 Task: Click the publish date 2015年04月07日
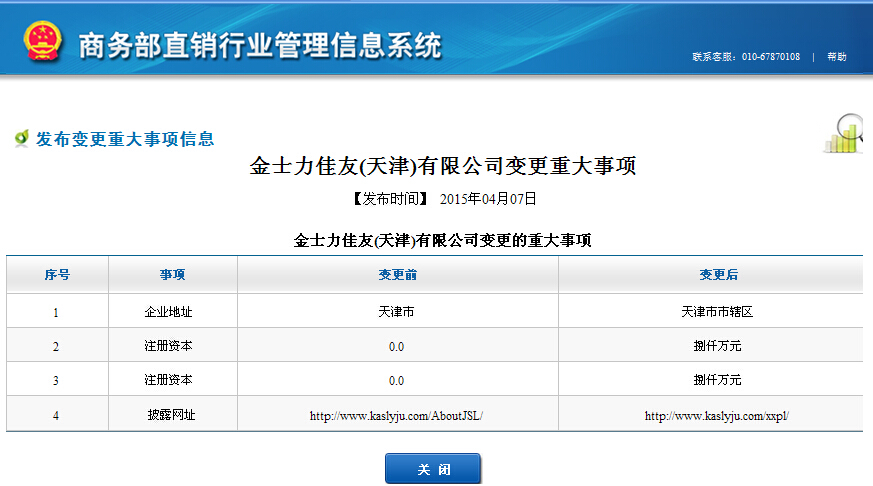tap(488, 199)
